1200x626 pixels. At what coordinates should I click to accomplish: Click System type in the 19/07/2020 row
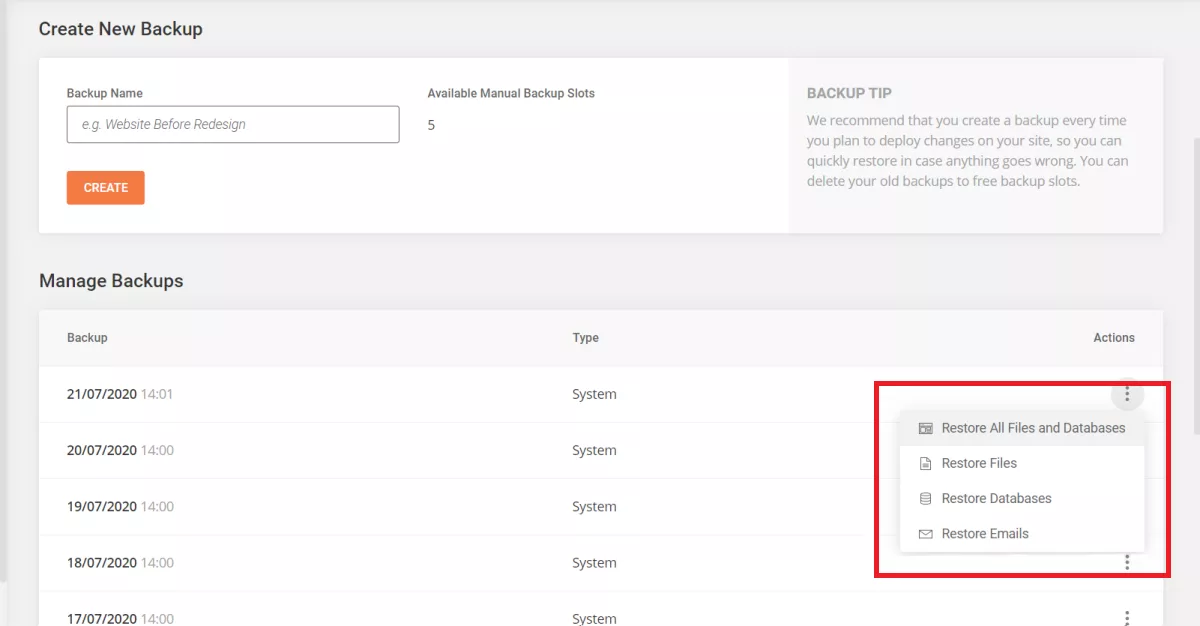(594, 506)
